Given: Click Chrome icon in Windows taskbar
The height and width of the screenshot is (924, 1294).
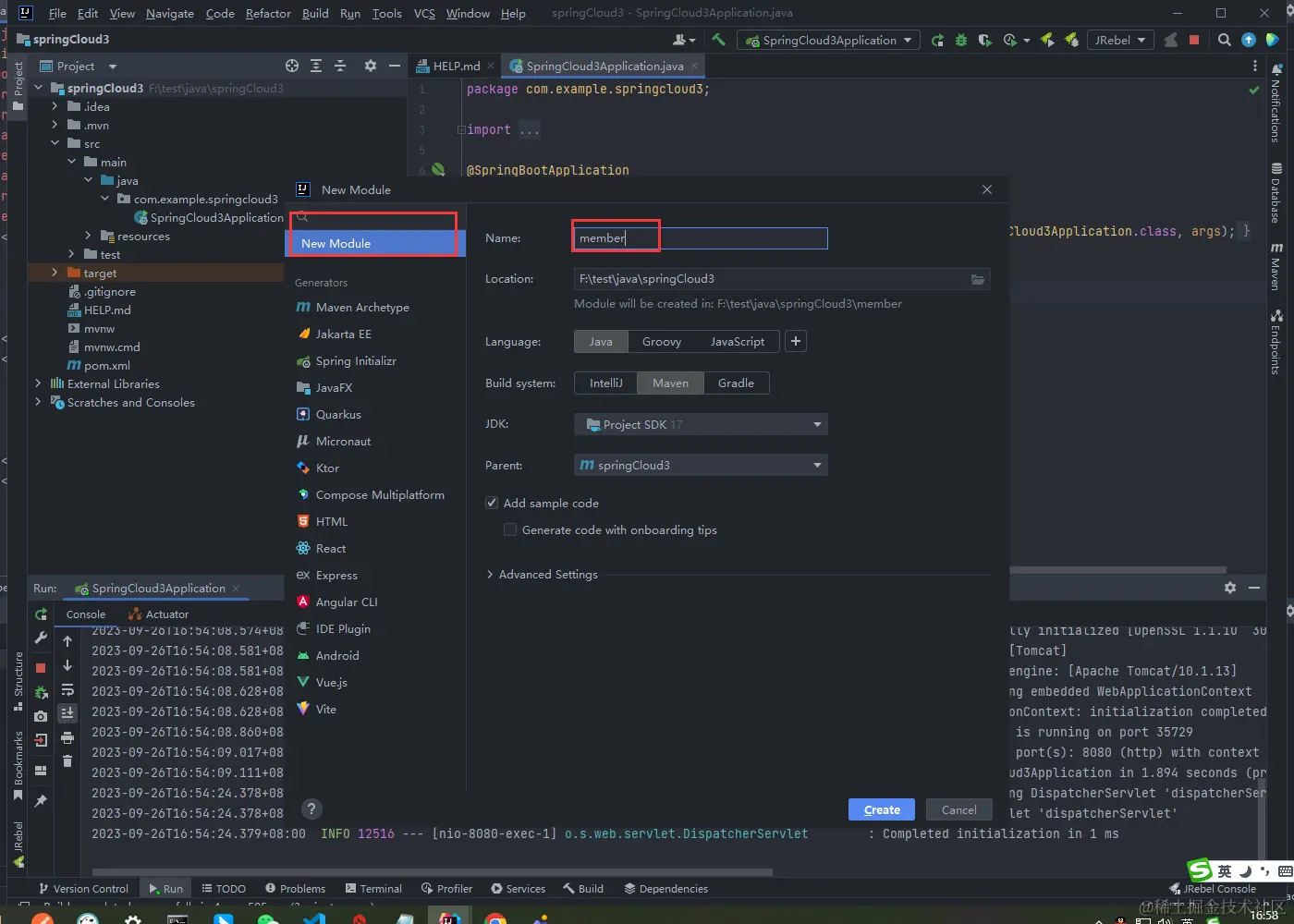Looking at the screenshot, I should tap(495, 918).
